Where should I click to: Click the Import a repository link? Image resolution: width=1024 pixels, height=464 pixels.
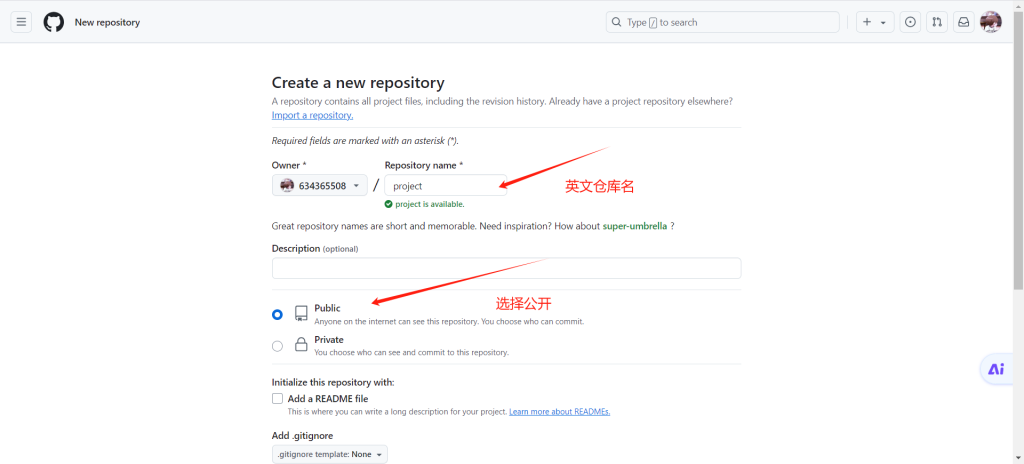pyautogui.click(x=312, y=115)
